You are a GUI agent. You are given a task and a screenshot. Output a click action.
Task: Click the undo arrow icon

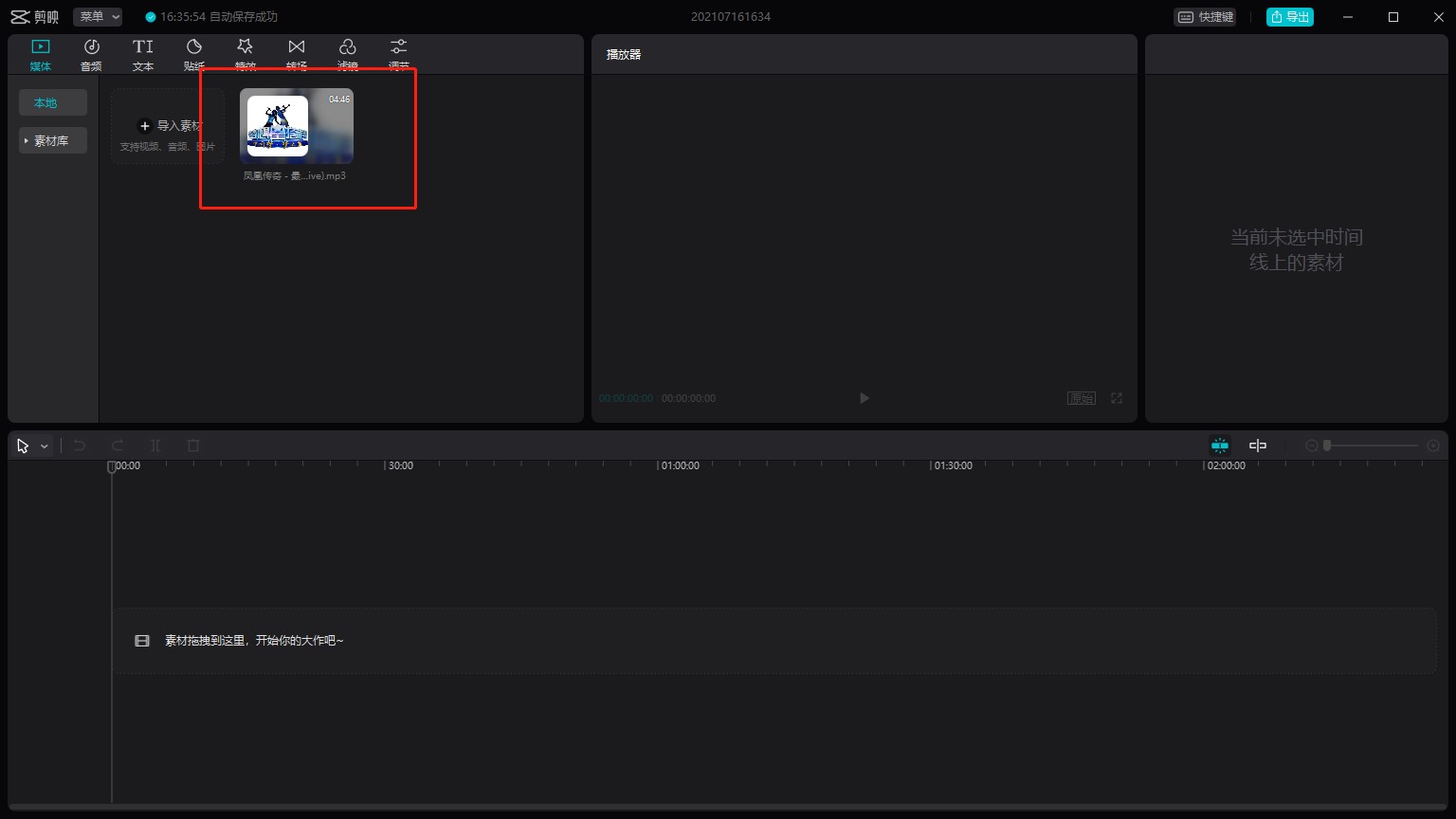click(x=80, y=446)
